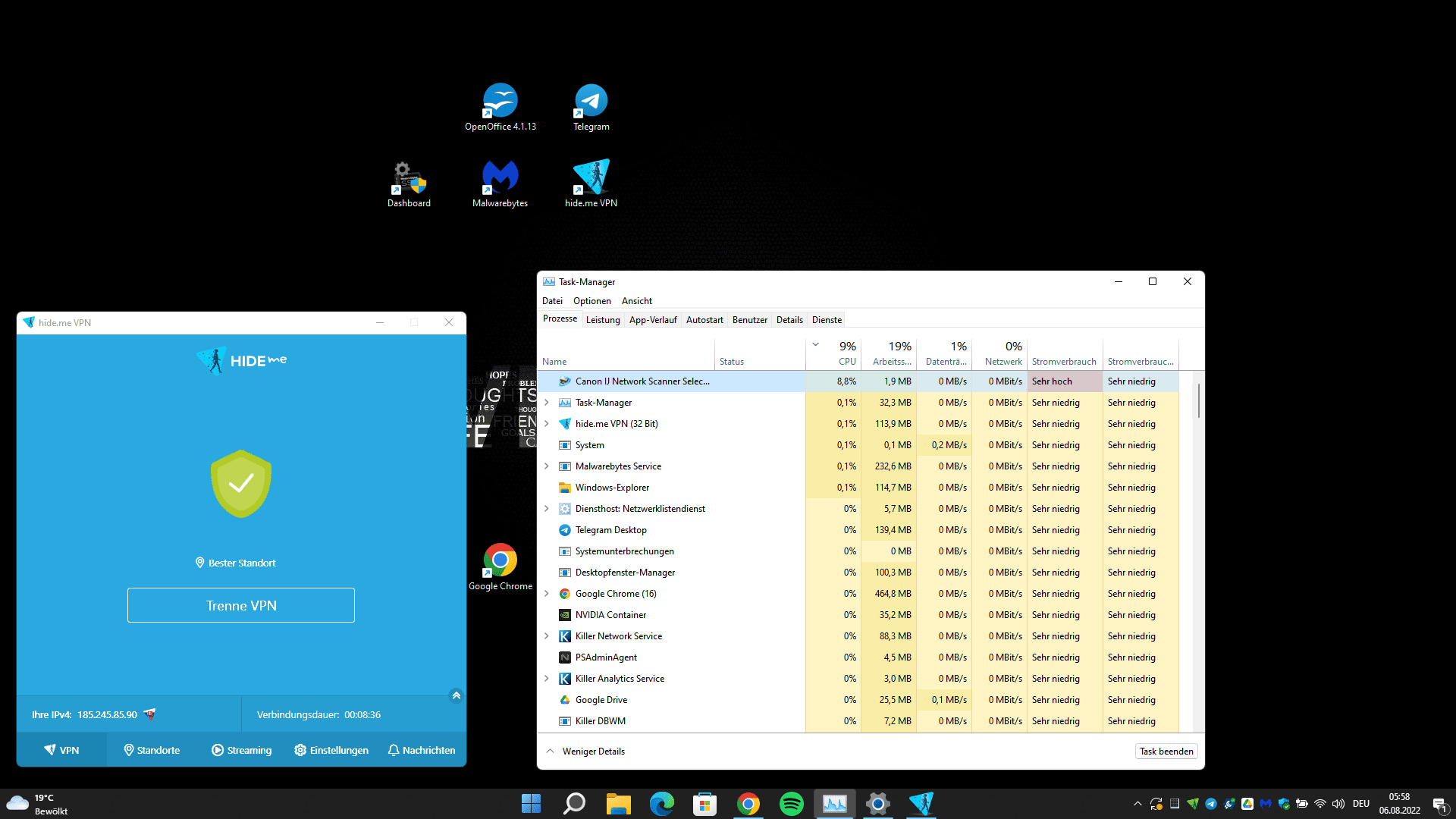This screenshot has height=819, width=1456.
Task: Sort by the Name column header
Action: point(626,353)
